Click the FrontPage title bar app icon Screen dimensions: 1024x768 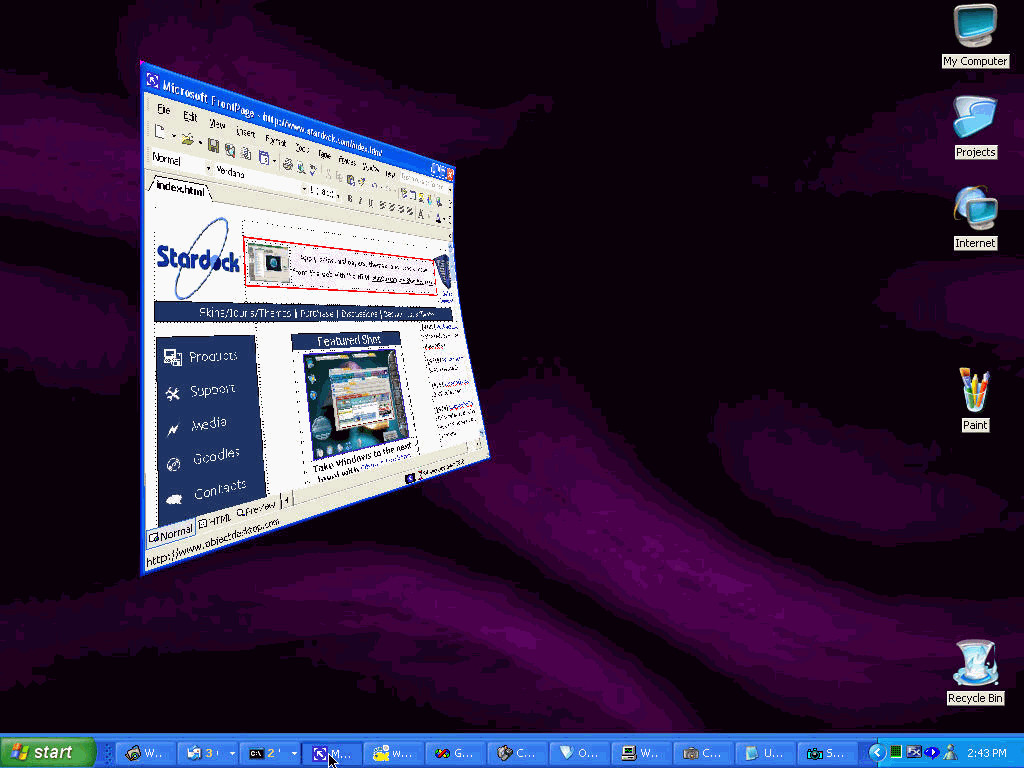point(152,80)
